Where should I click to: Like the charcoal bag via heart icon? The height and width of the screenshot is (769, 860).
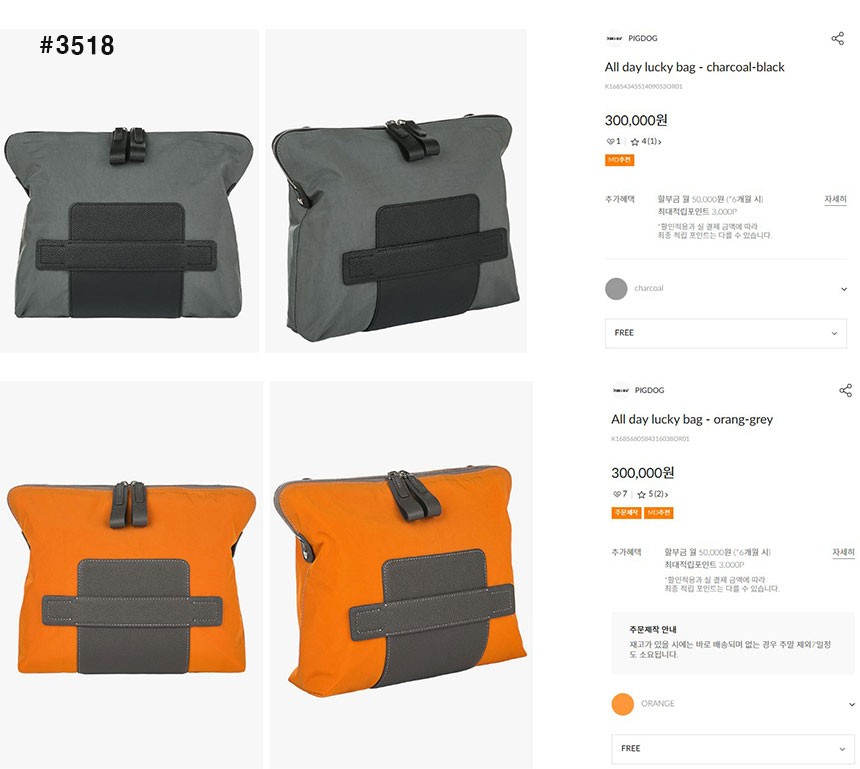(x=610, y=142)
